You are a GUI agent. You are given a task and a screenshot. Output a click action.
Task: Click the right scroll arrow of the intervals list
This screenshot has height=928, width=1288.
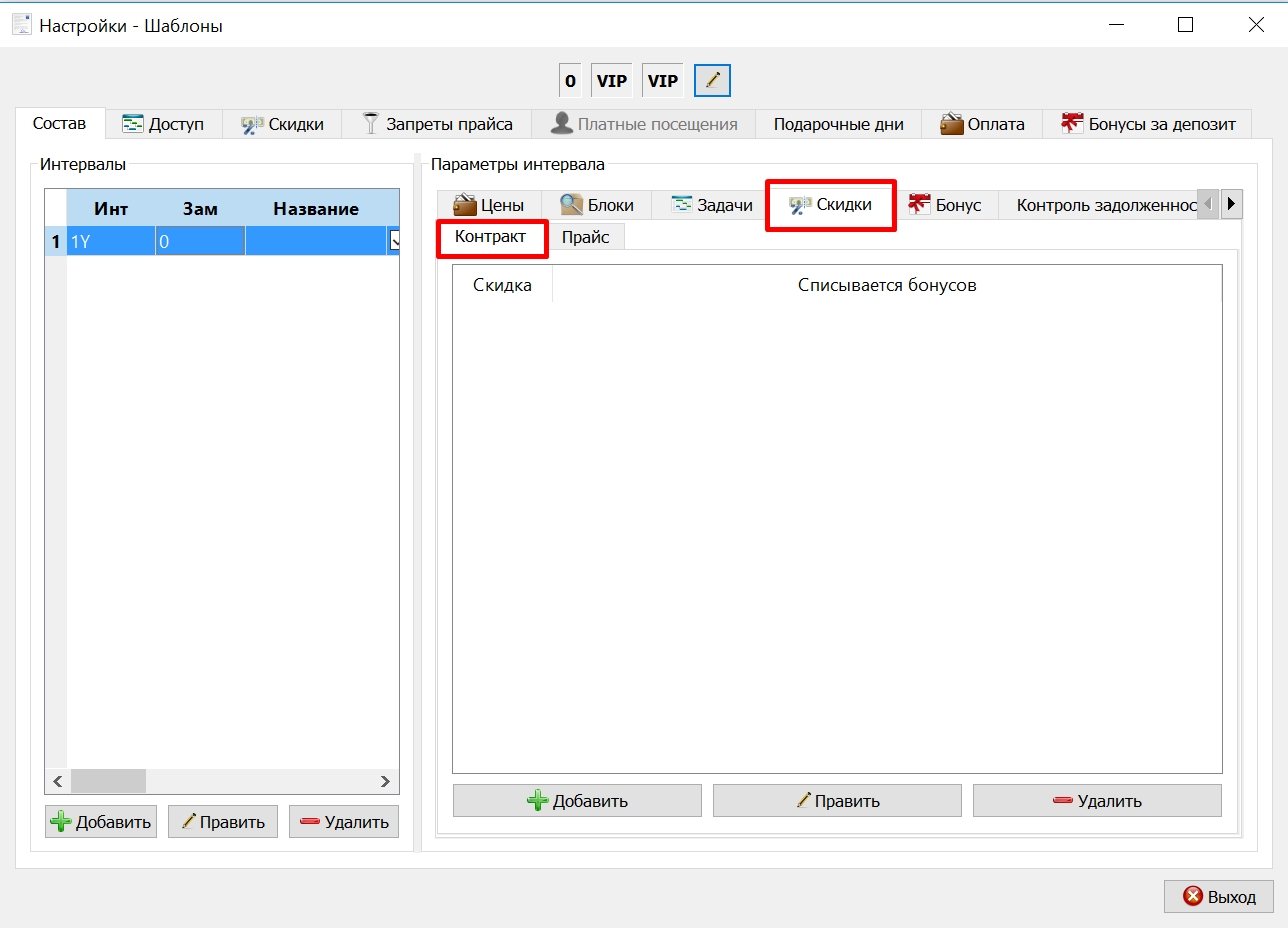point(386,781)
